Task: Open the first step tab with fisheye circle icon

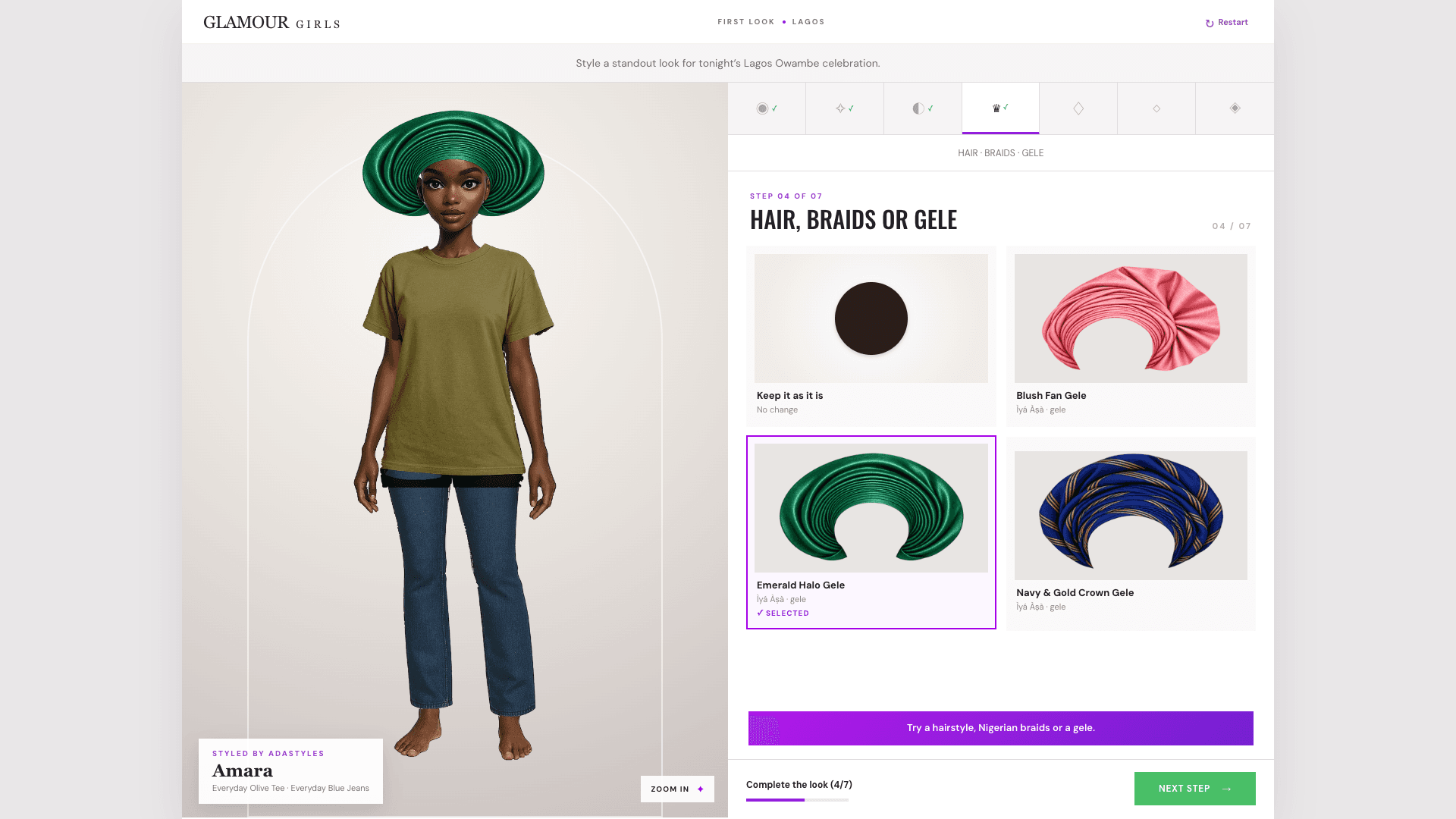Action: [x=767, y=108]
